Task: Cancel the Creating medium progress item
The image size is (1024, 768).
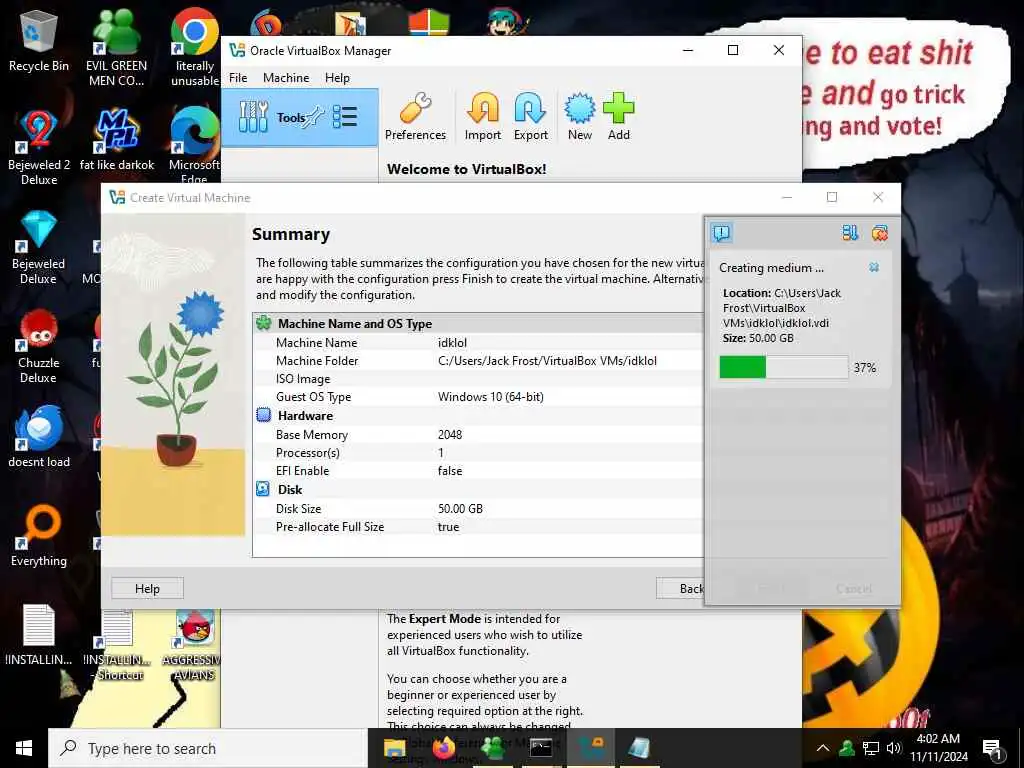Action: point(874,267)
